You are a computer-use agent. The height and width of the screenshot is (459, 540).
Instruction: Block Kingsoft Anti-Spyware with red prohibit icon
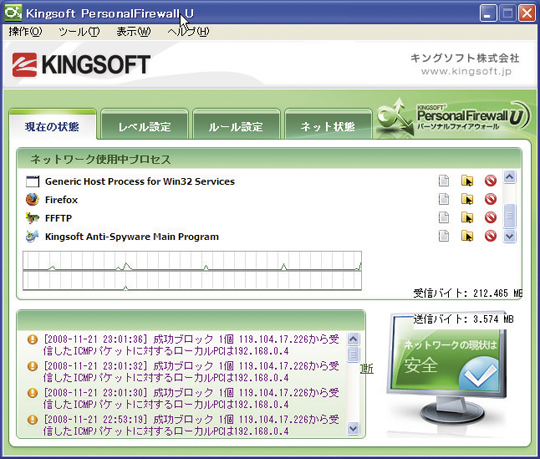[x=490, y=236]
